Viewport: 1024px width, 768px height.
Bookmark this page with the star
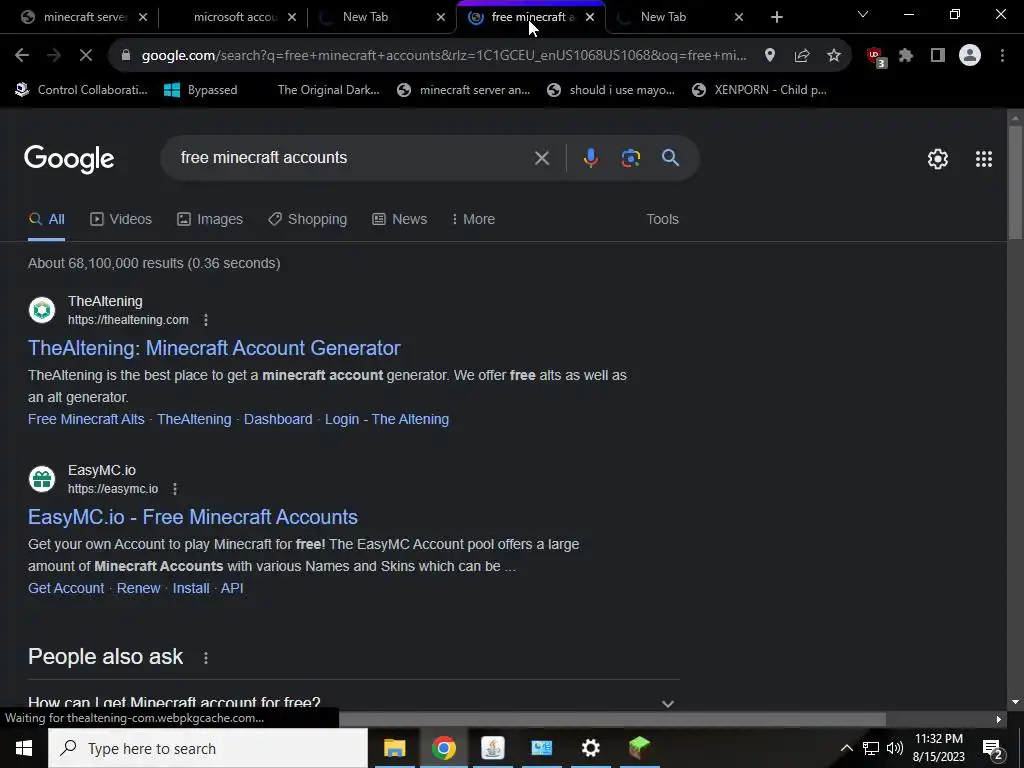tap(834, 56)
